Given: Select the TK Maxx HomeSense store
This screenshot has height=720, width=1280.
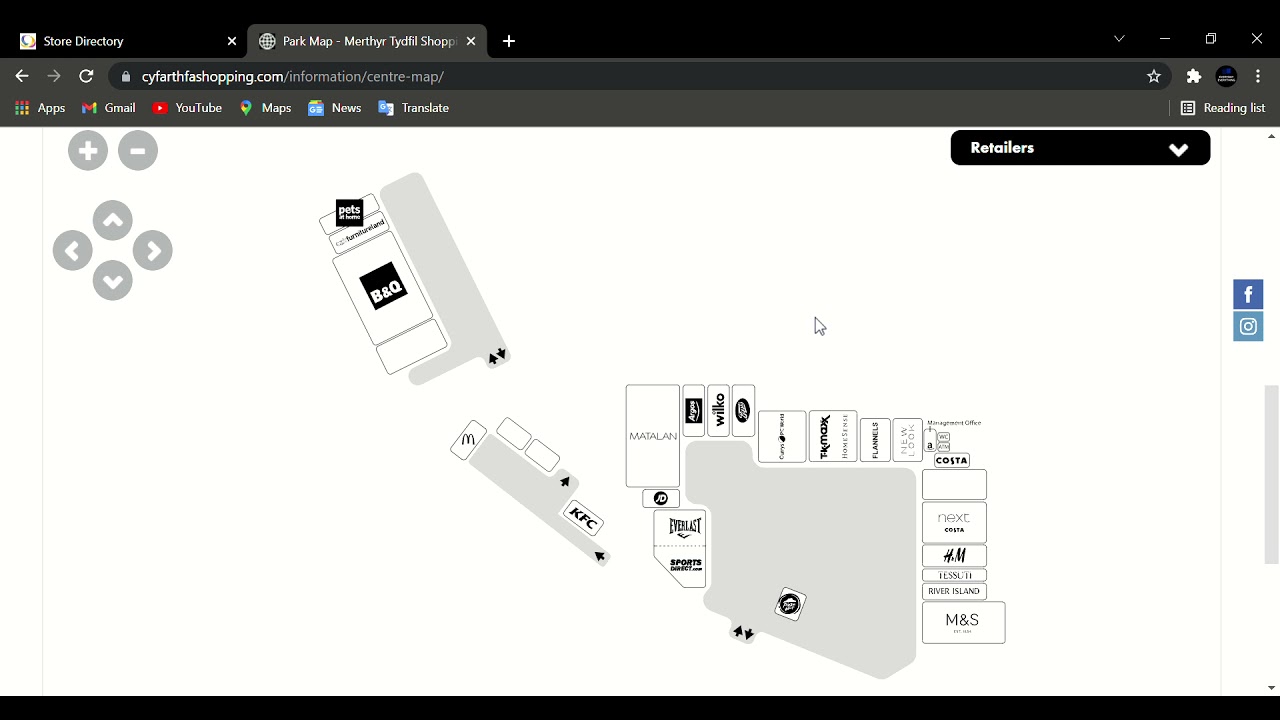Looking at the screenshot, I should 833,437.
